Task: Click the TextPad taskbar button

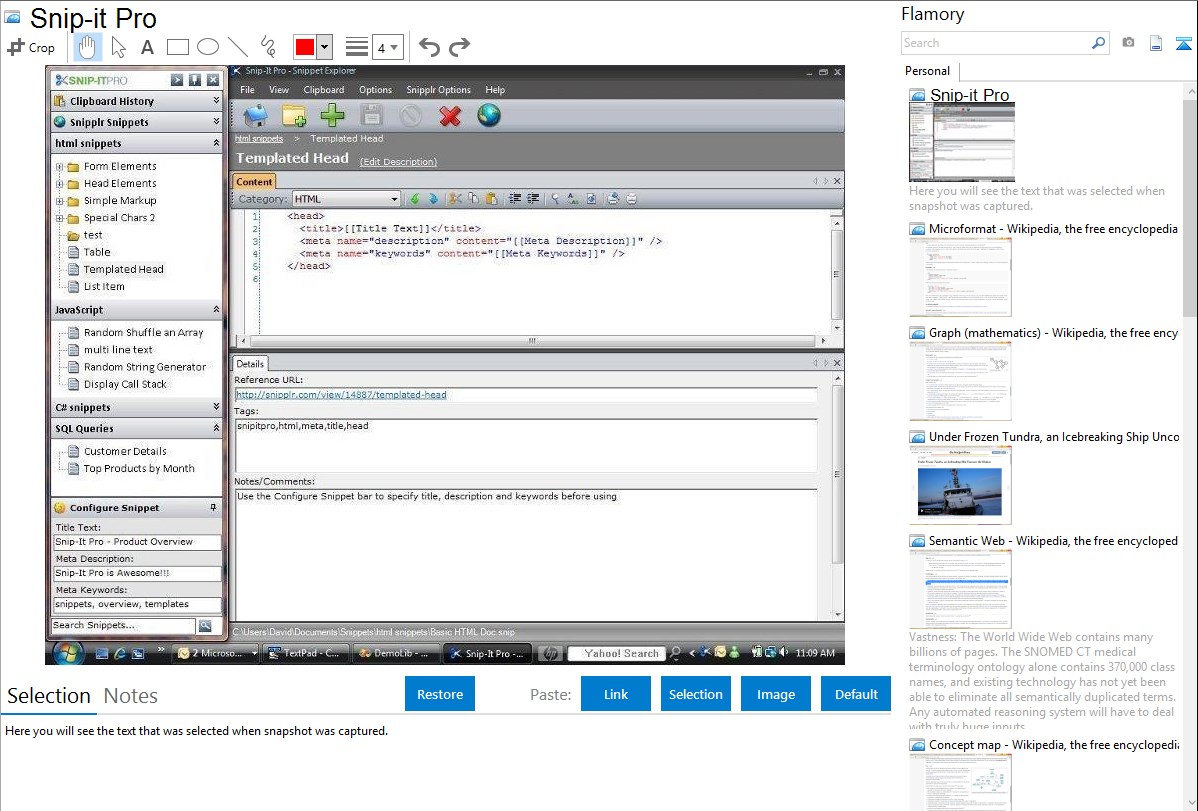Action: (x=305, y=654)
